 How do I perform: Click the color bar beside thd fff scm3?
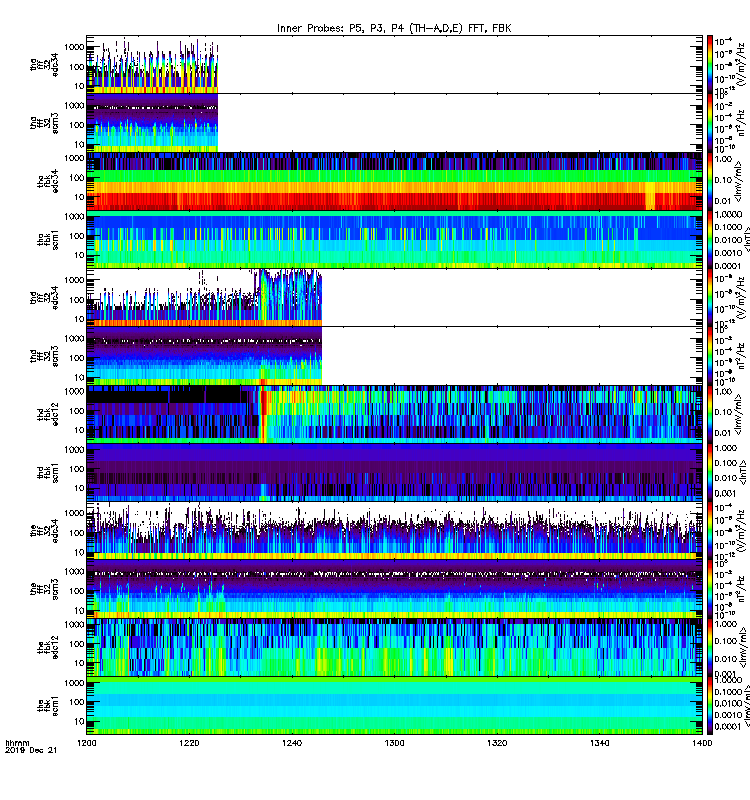tap(709, 356)
